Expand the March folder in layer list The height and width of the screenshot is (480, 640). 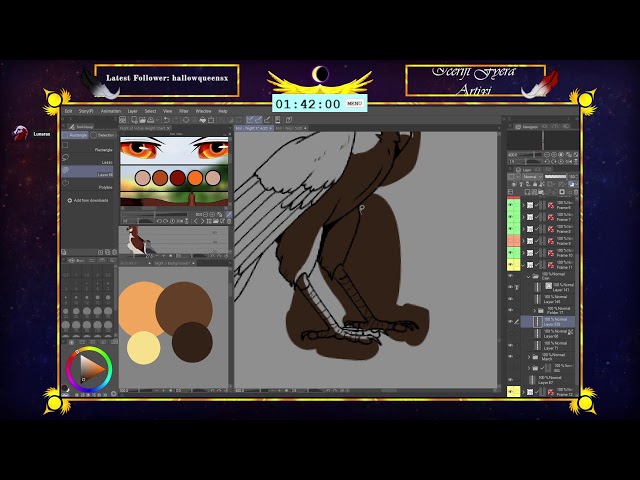tap(529, 357)
